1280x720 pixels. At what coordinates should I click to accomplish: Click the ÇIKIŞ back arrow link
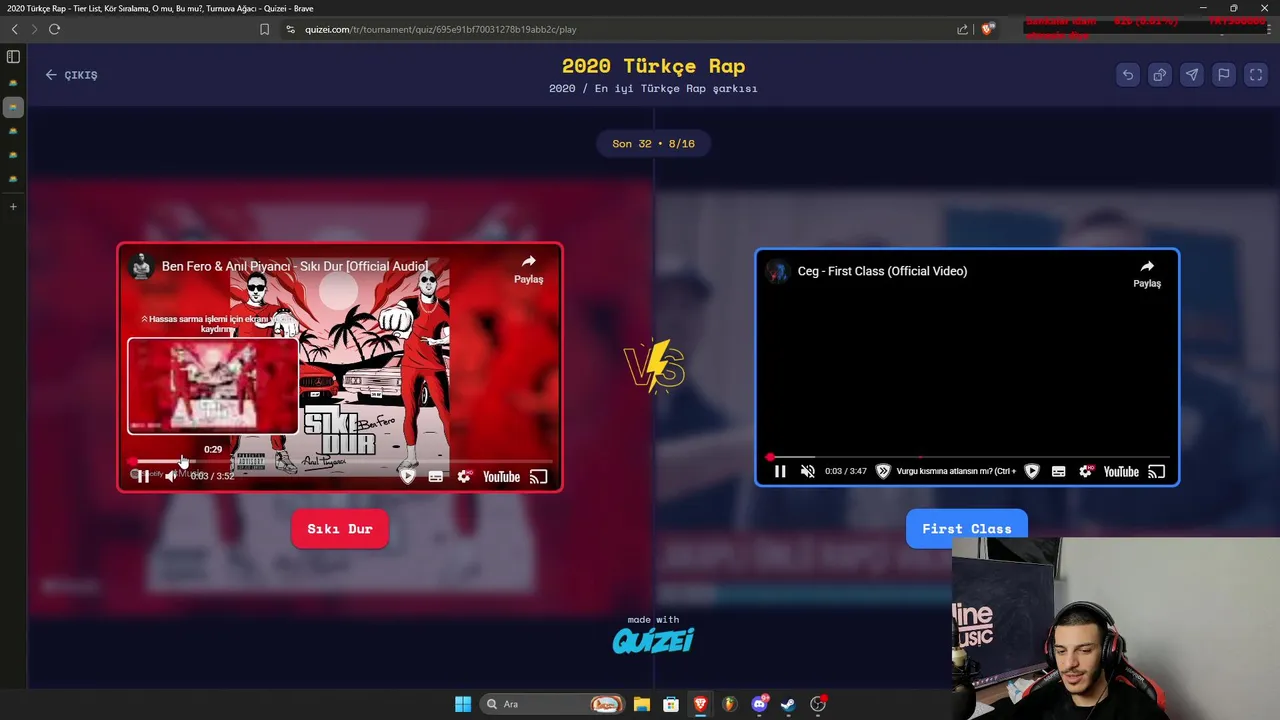click(x=71, y=75)
